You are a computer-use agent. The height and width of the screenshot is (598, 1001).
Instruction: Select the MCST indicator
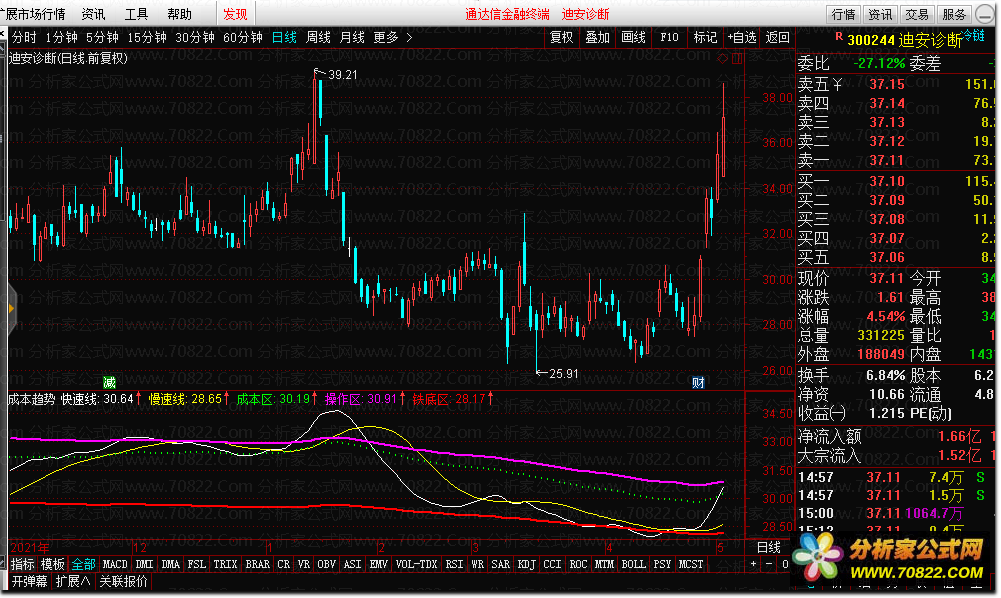(691, 564)
